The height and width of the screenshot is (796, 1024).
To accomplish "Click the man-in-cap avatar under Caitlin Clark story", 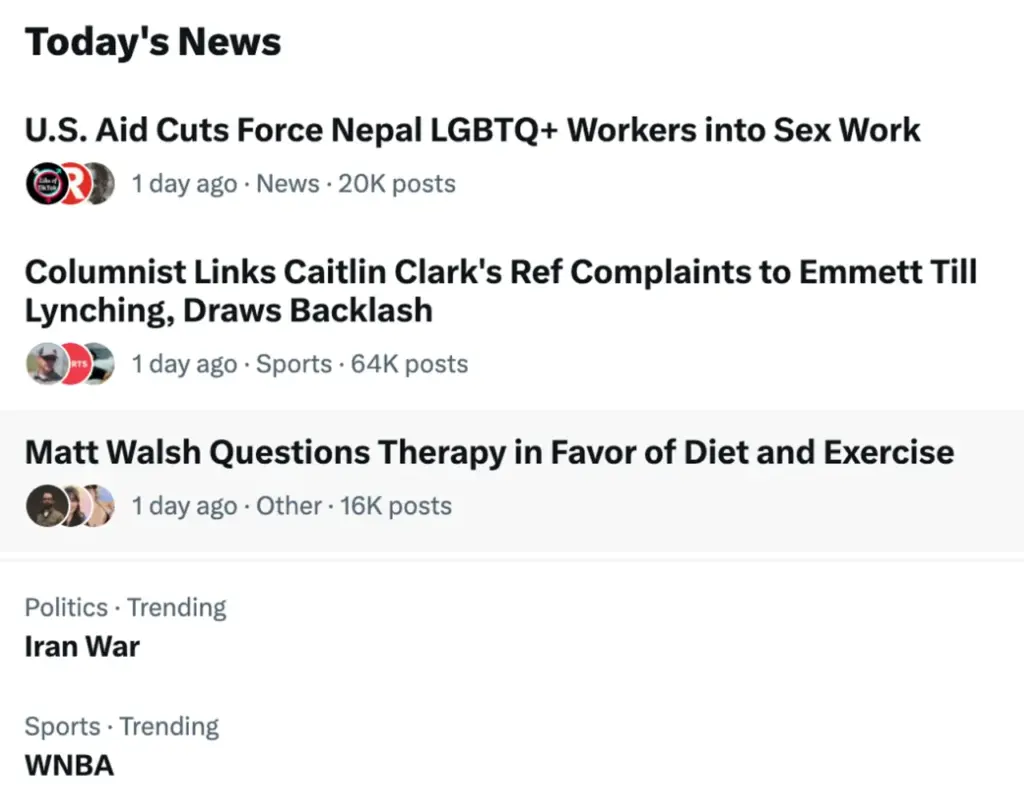I will [x=46, y=364].
